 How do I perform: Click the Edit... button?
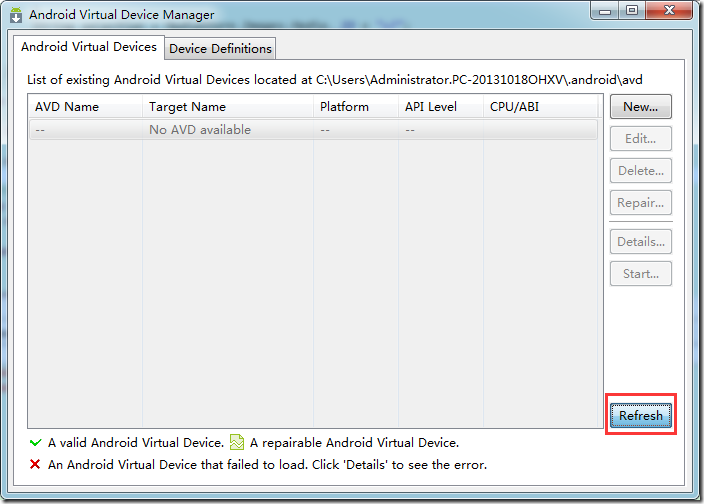[640, 139]
